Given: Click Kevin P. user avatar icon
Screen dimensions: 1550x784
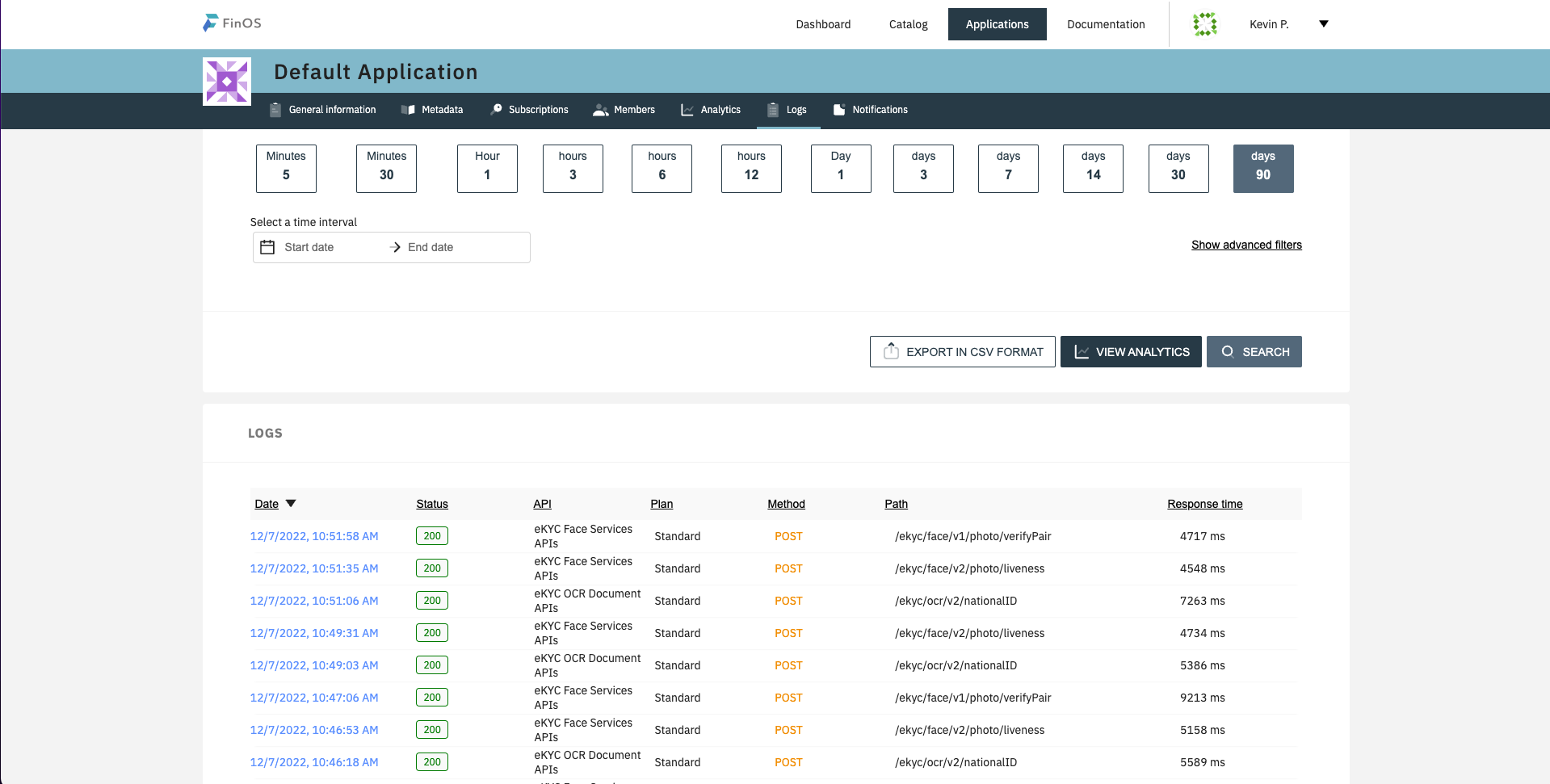Looking at the screenshot, I should click(1204, 24).
